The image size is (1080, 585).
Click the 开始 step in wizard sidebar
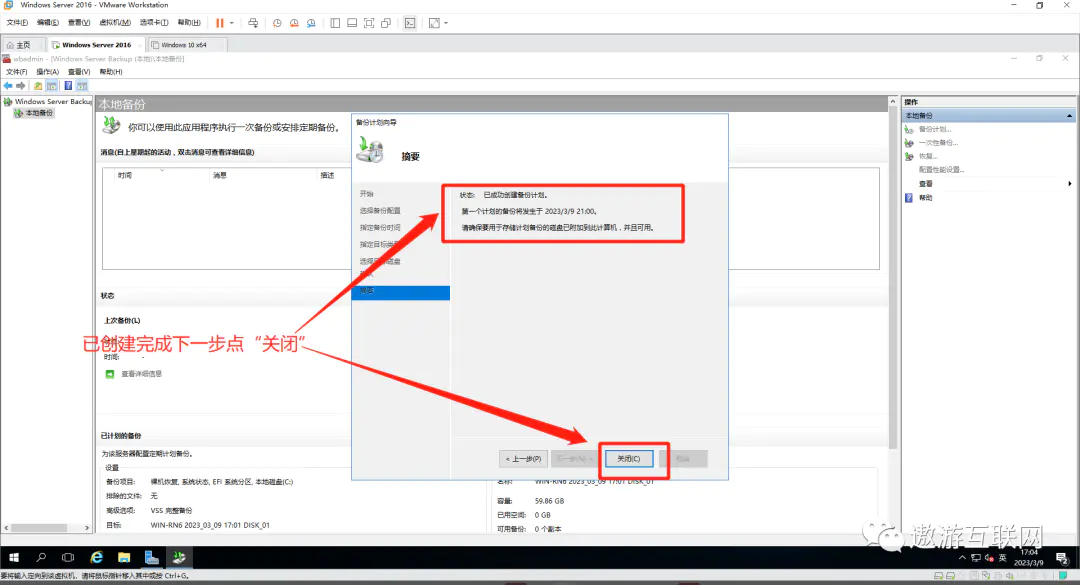[366, 194]
